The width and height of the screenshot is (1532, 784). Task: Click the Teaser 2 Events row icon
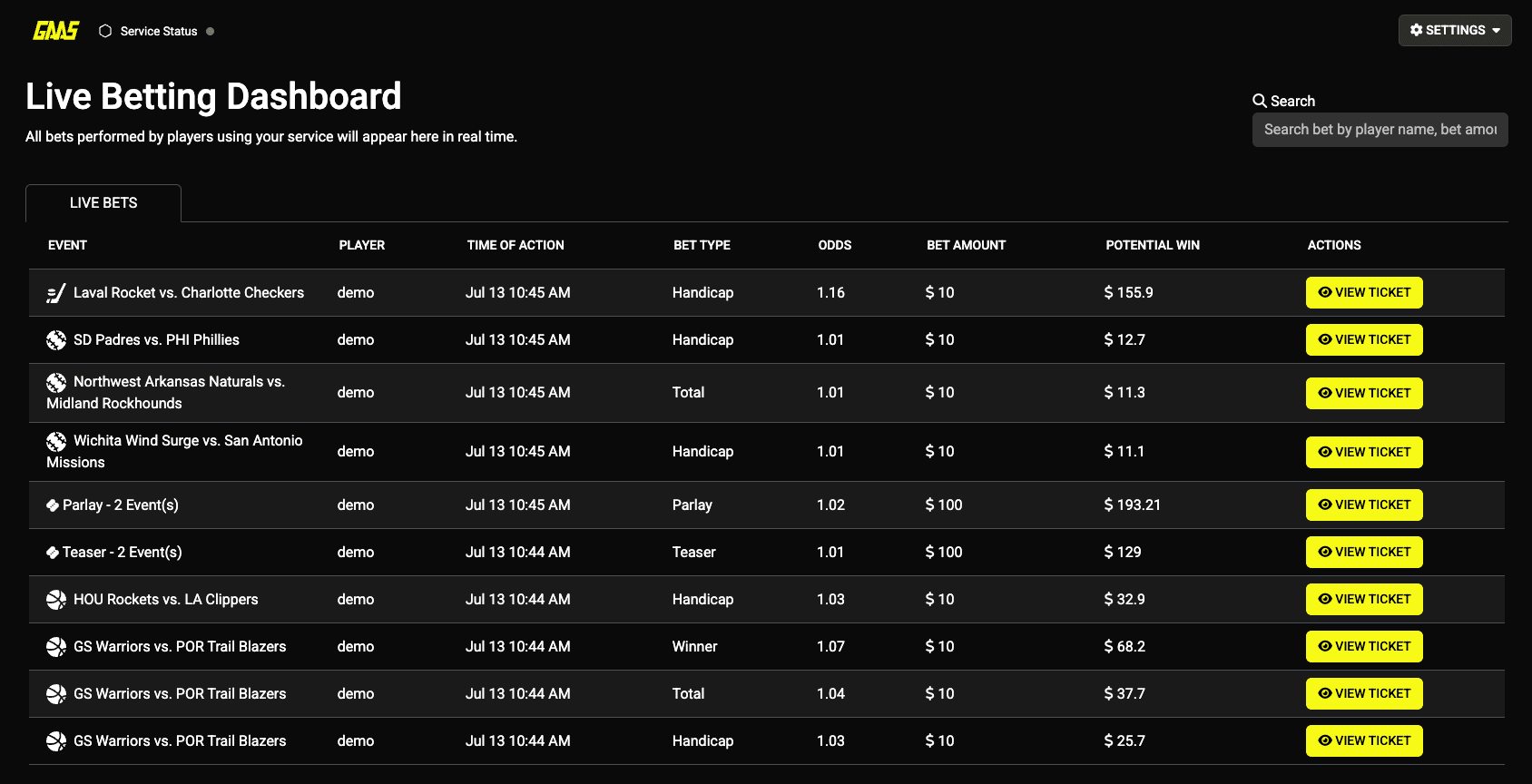(x=53, y=553)
